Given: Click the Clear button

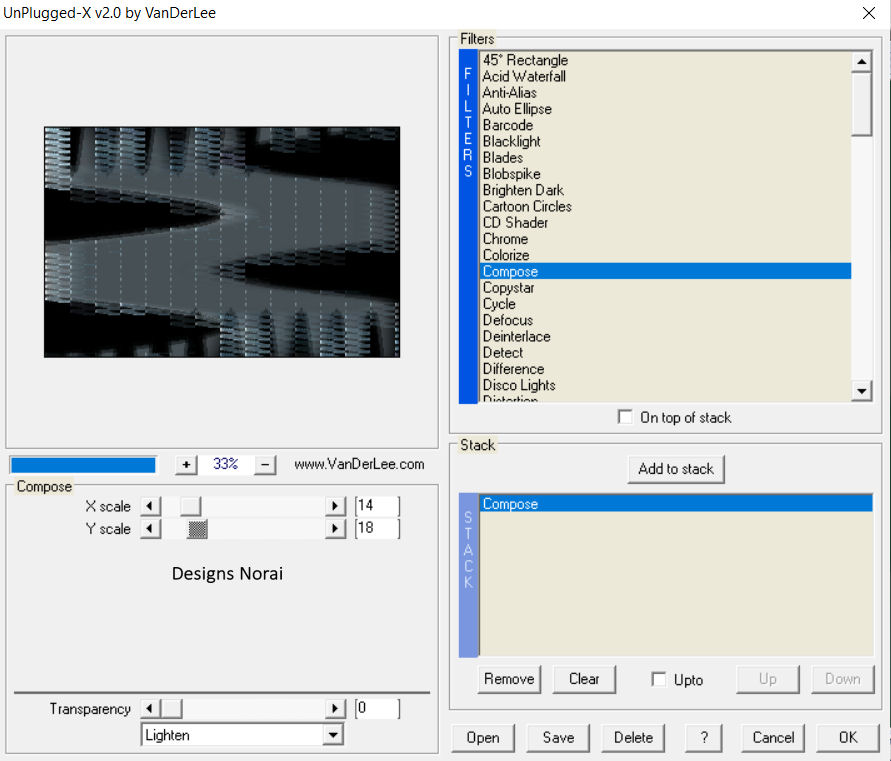Looking at the screenshot, I should [x=584, y=679].
